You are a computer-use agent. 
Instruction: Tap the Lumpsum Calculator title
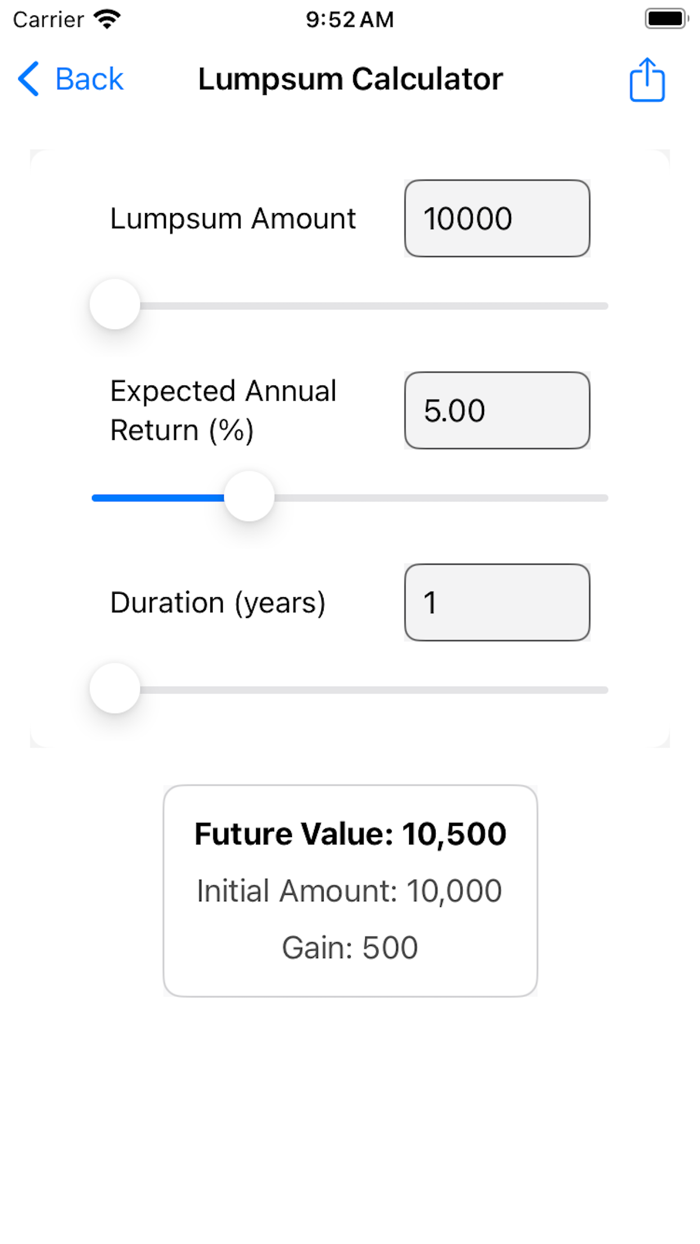[x=350, y=79]
